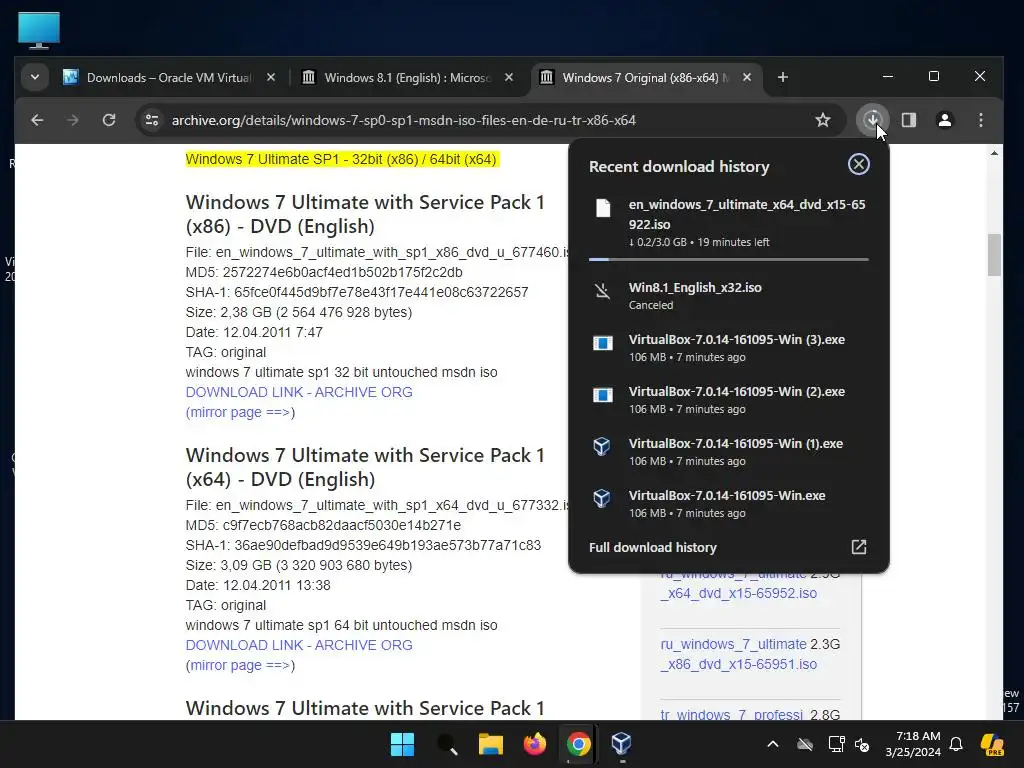Open mirror page link under x86 DVD
The height and width of the screenshot is (768, 1024).
coord(240,413)
